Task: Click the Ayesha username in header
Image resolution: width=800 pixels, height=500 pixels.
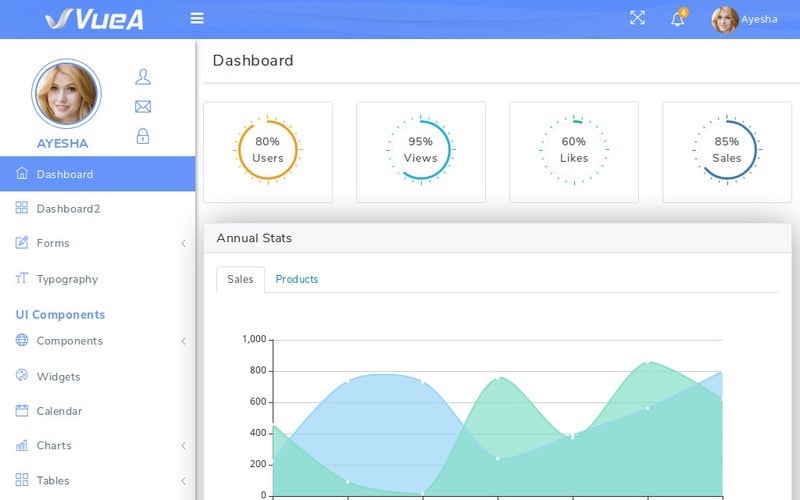Action: [759, 19]
